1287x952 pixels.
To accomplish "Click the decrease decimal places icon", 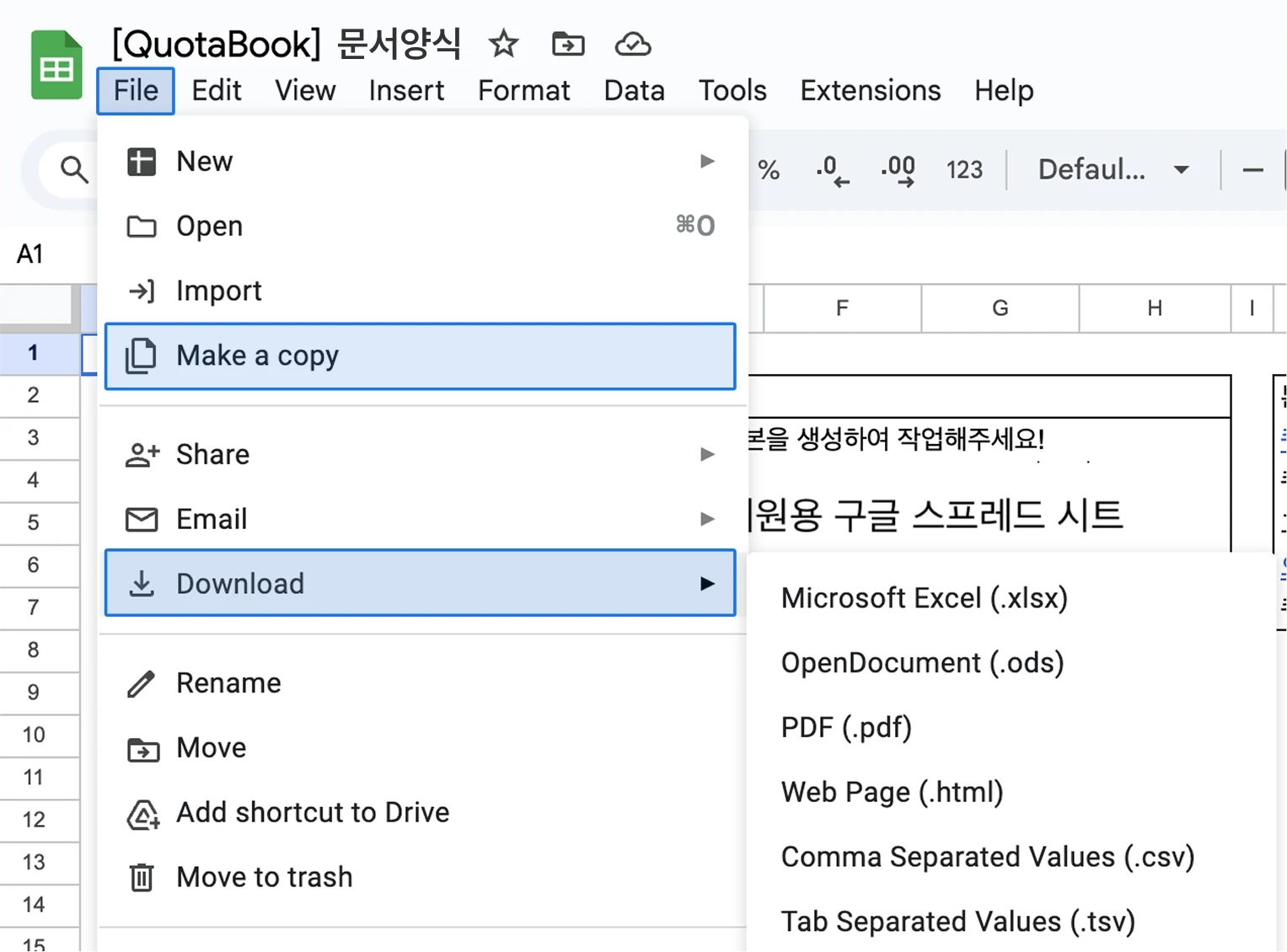I will coord(831,170).
